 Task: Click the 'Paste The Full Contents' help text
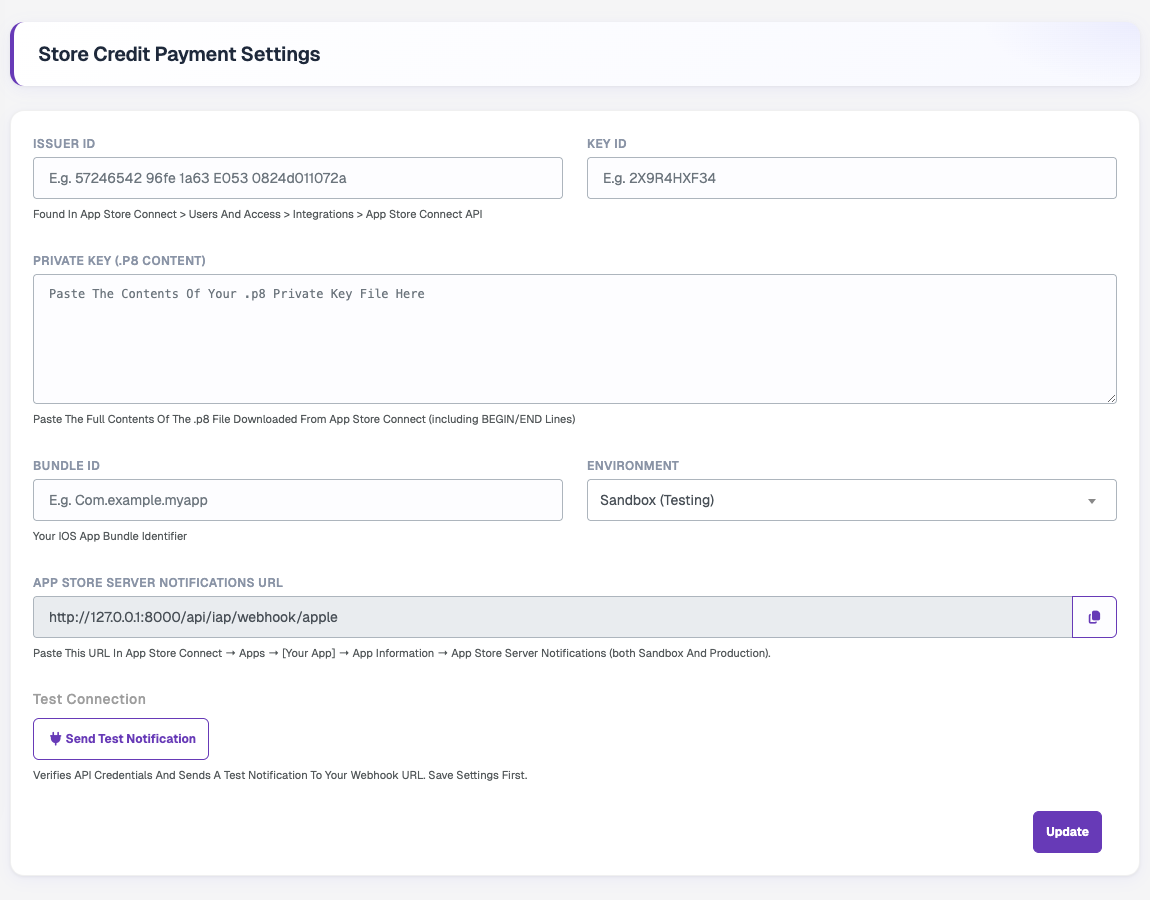coord(304,420)
